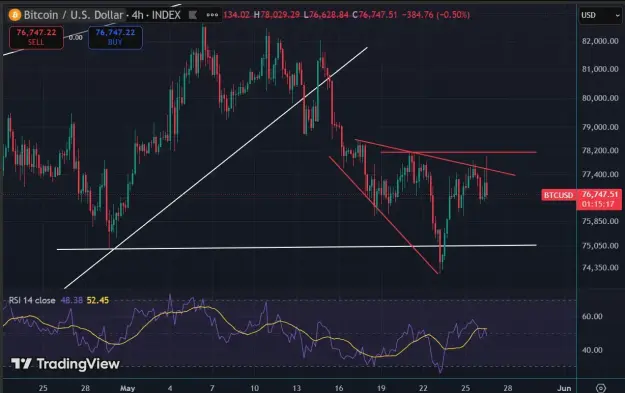Click the BUY 76,747.22 button
Screen dimensions: 625x393
[x=115, y=37]
